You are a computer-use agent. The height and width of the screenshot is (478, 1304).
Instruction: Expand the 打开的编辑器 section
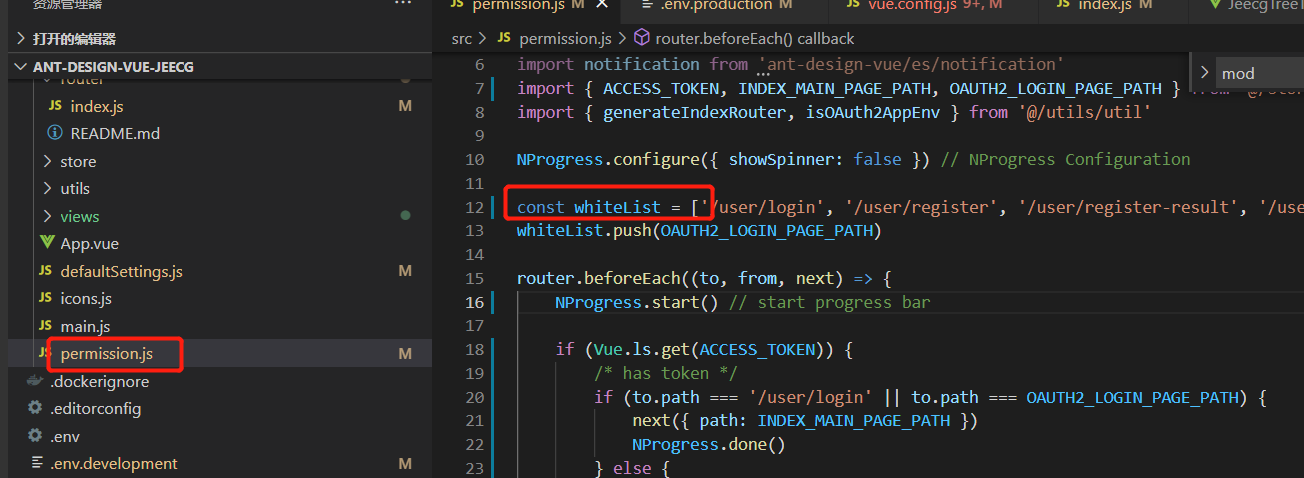click(x=22, y=39)
